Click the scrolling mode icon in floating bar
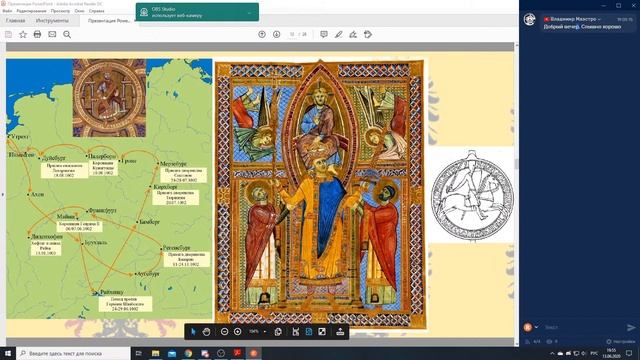This screenshot has width=640, height=360. (296, 331)
